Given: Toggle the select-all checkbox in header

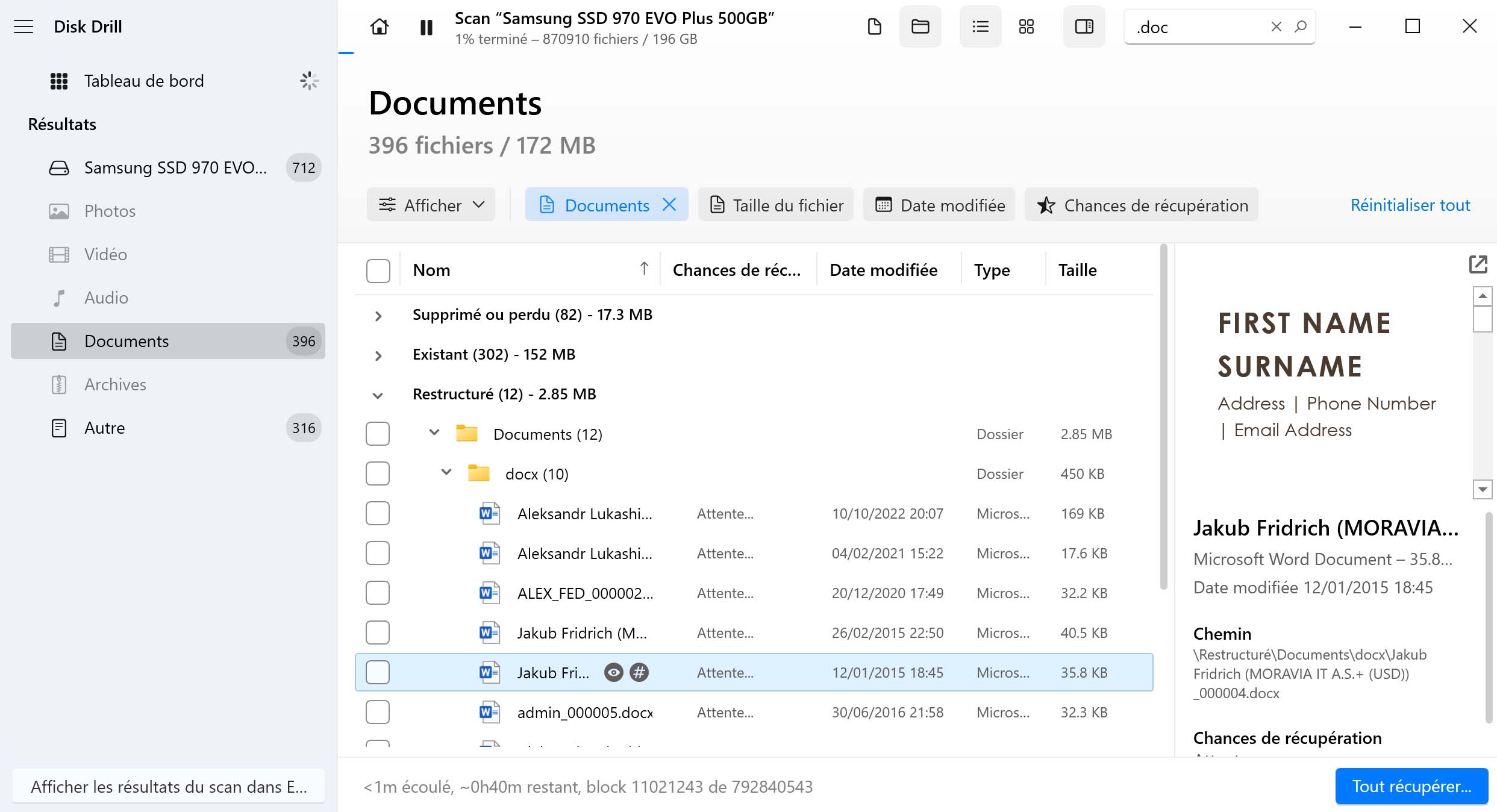Looking at the screenshot, I should [x=378, y=270].
